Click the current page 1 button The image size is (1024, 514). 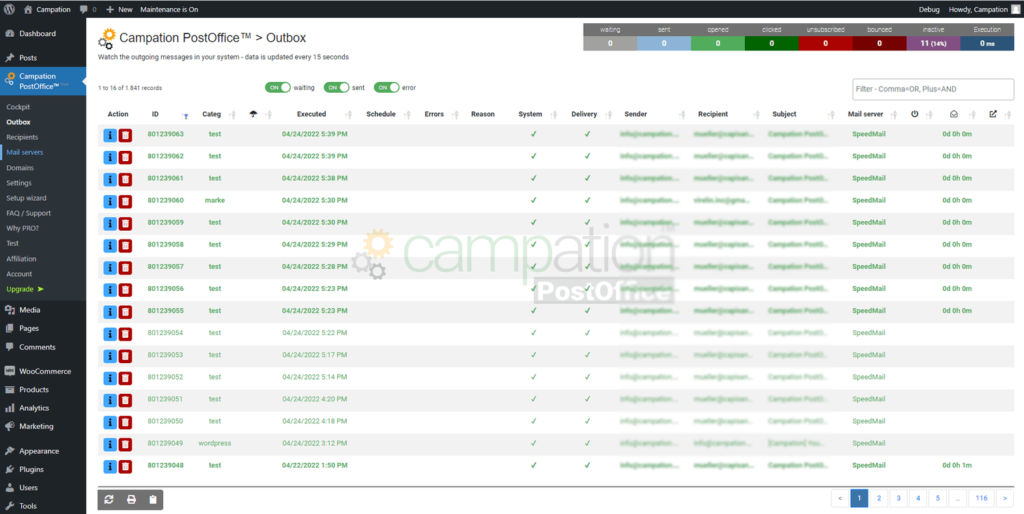point(859,498)
